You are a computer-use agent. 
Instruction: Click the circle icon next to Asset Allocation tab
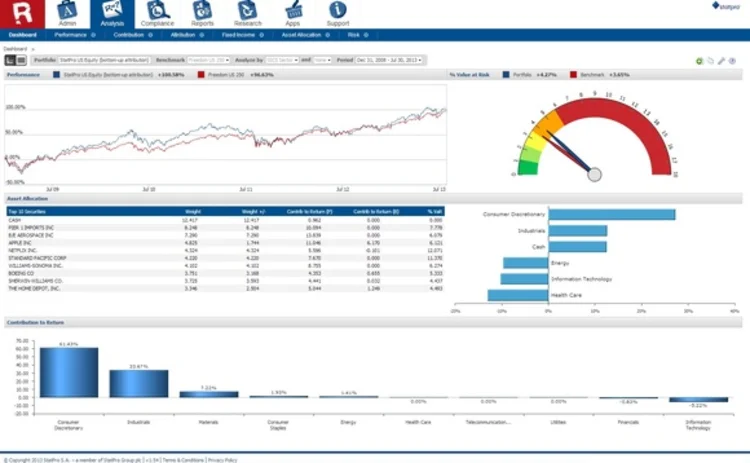(327, 35)
